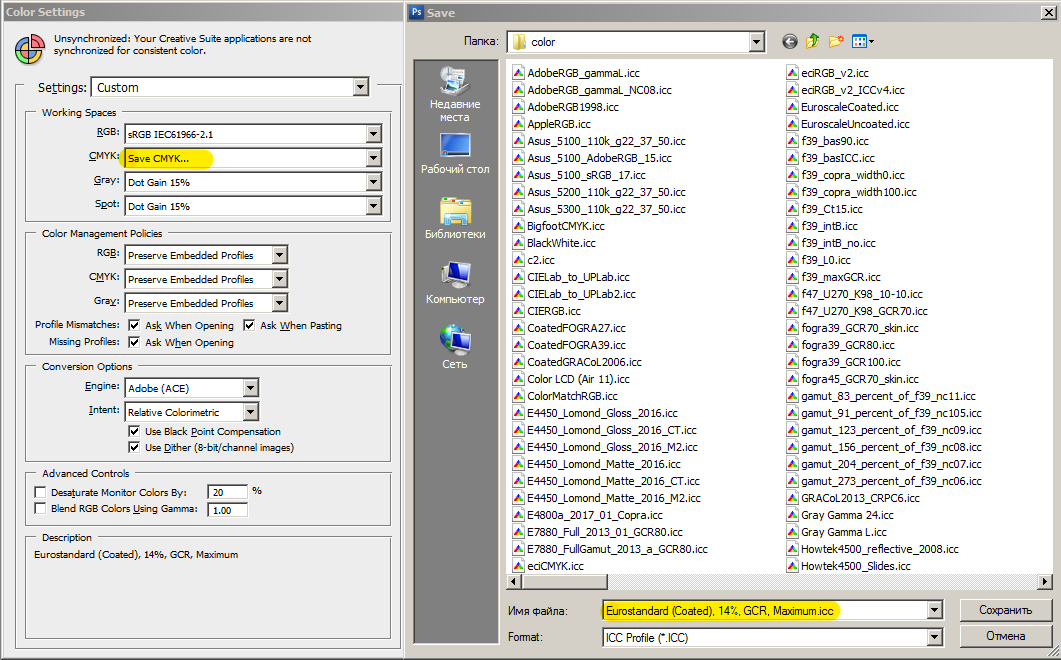Select file Asus_5100_sRGB_17.icc
The width and height of the screenshot is (1061, 660).
[587, 175]
